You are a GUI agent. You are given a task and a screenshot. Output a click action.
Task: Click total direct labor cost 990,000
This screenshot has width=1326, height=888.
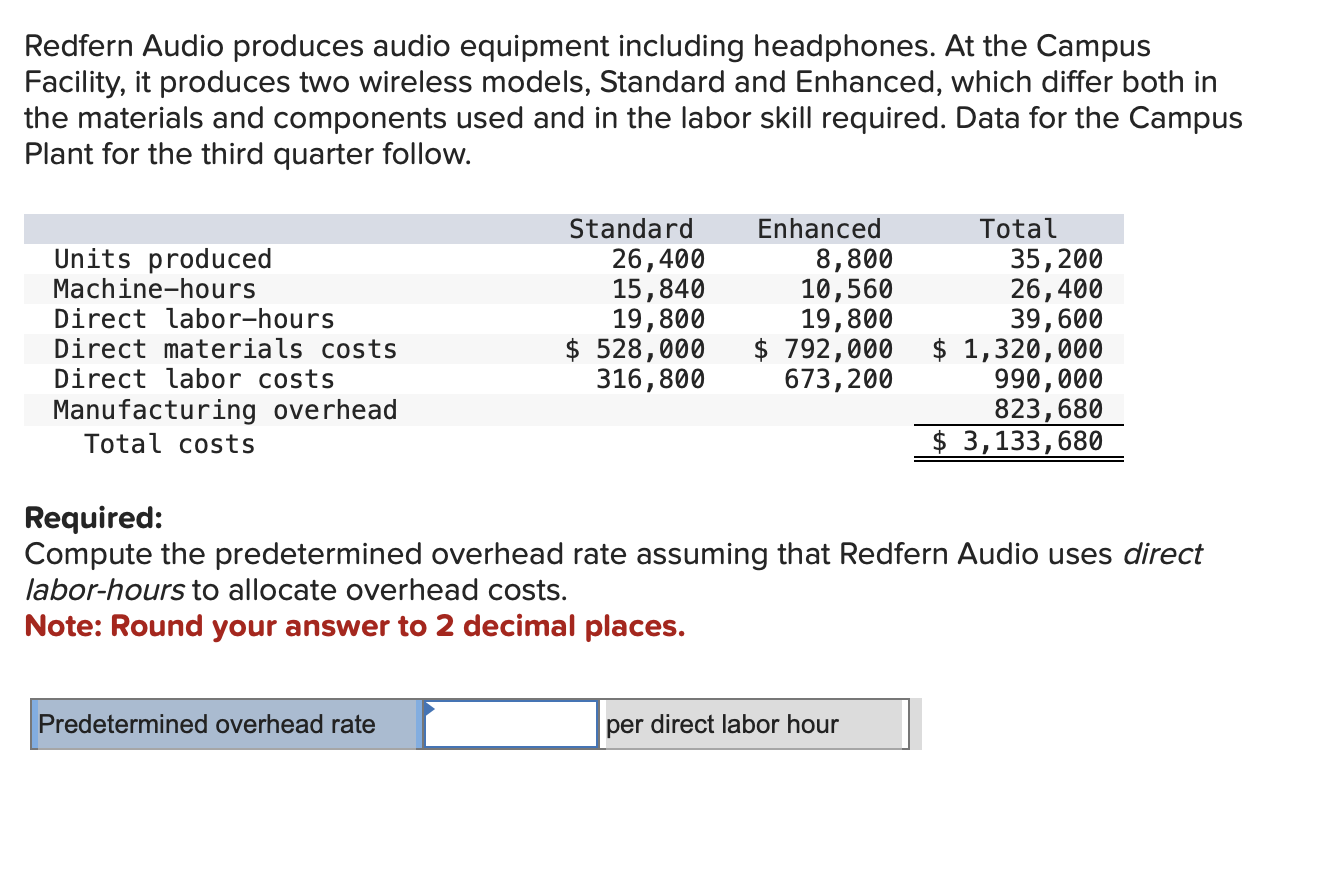click(x=1048, y=379)
